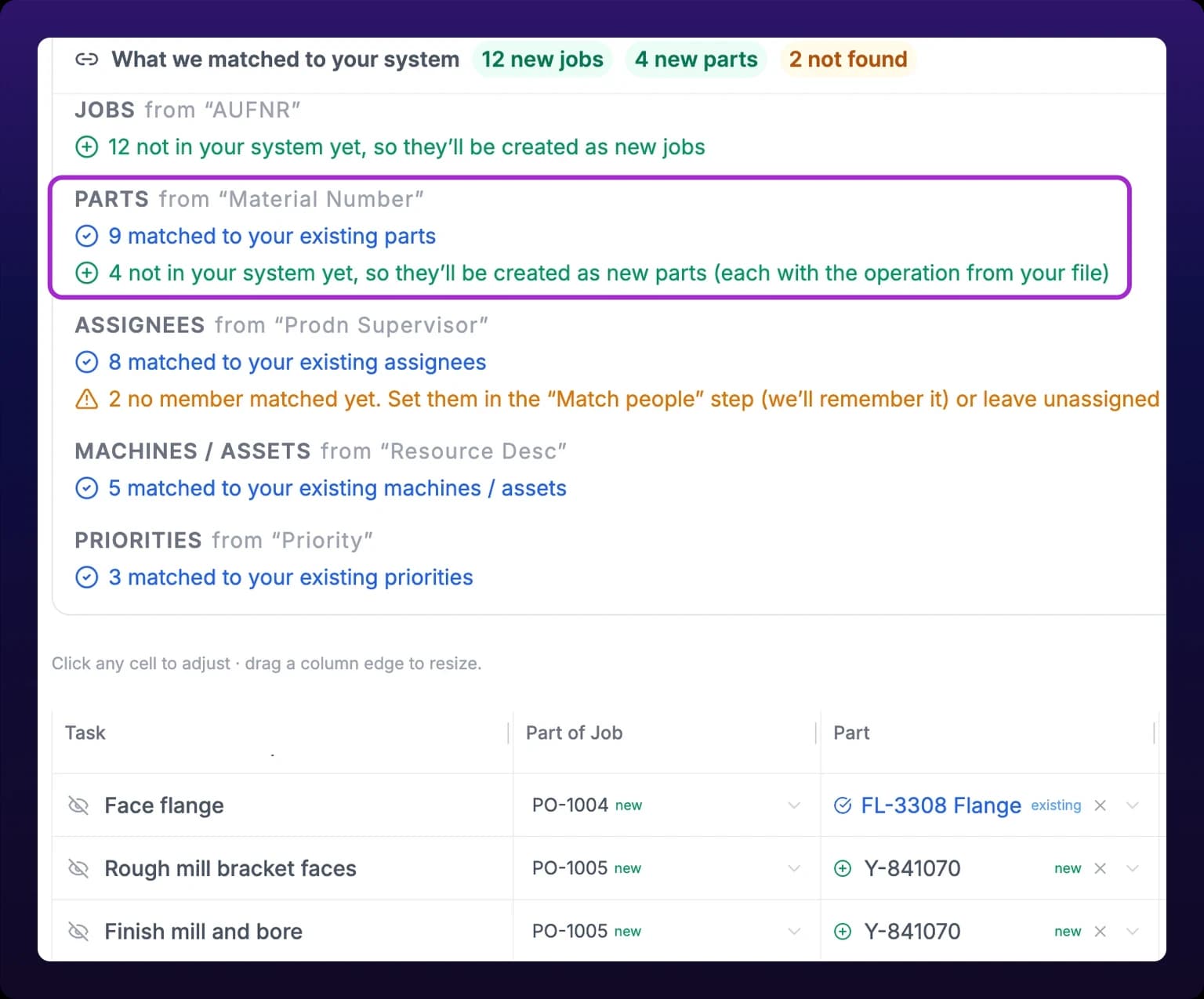Click the check icon beside FL-3308 Flange
This screenshot has height=999, width=1204.
pyautogui.click(x=843, y=805)
